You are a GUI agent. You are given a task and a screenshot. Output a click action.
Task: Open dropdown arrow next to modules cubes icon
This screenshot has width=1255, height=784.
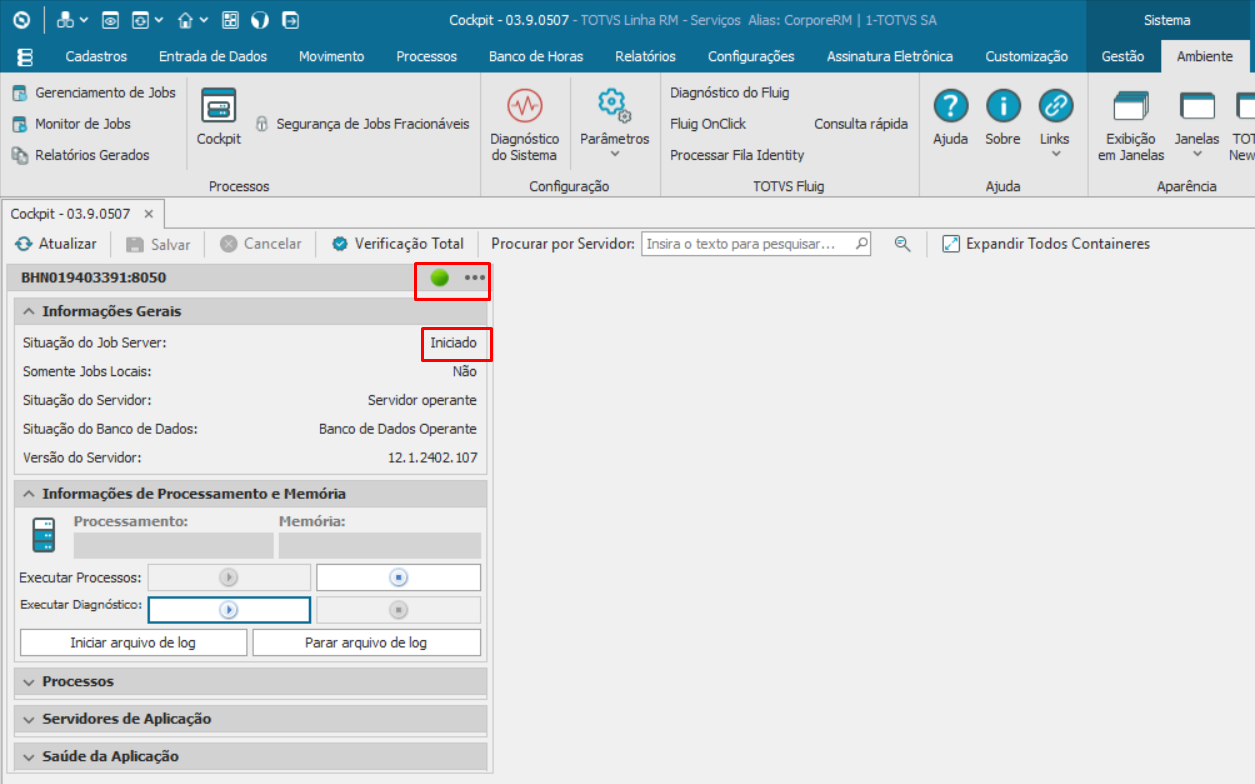point(83,20)
